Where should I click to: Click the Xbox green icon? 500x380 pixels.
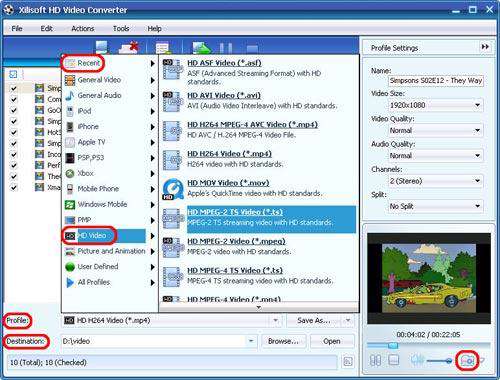pyautogui.click(x=70, y=173)
